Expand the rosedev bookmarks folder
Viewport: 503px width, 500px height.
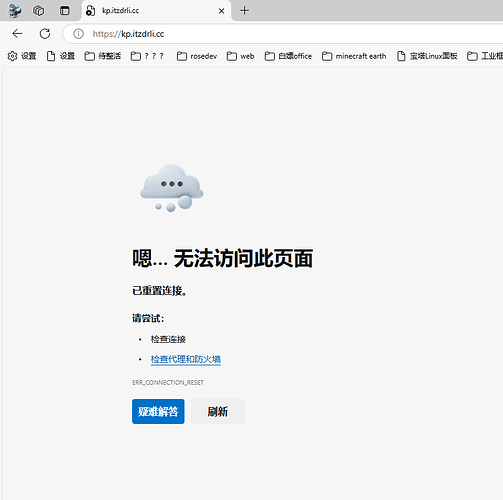click(197, 56)
